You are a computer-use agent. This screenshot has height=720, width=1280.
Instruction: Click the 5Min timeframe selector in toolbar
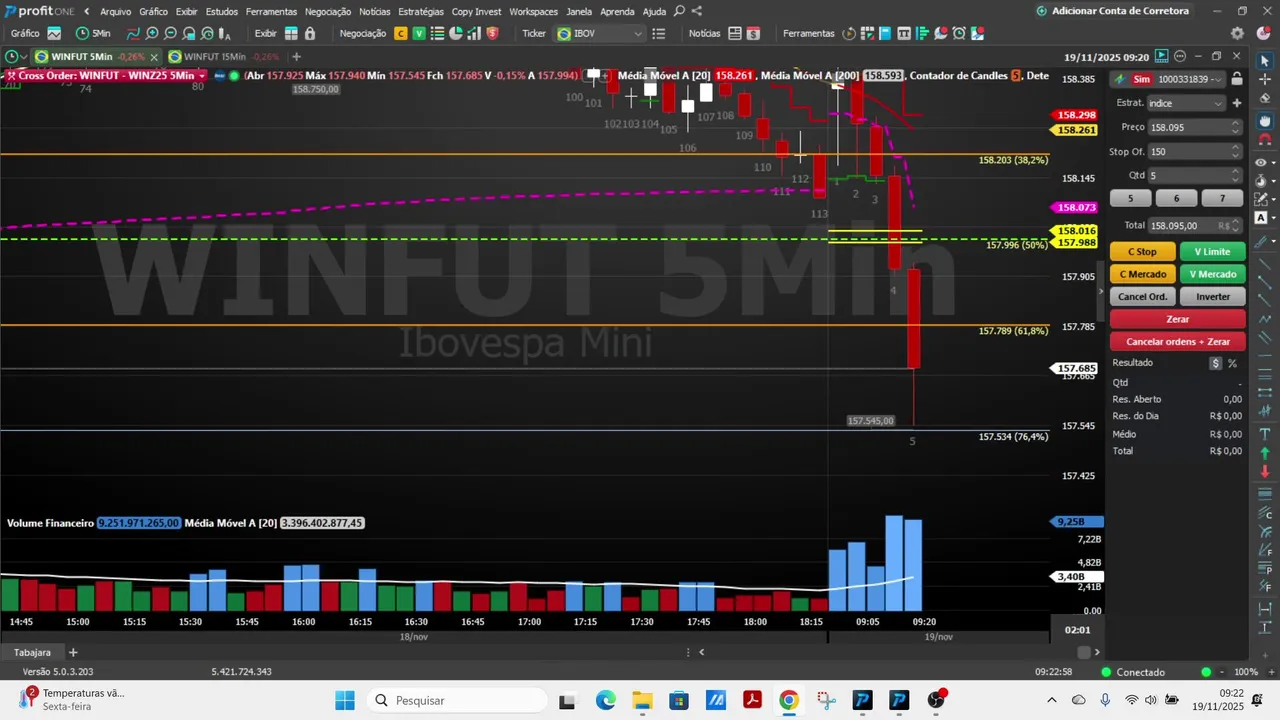coord(93,33)
